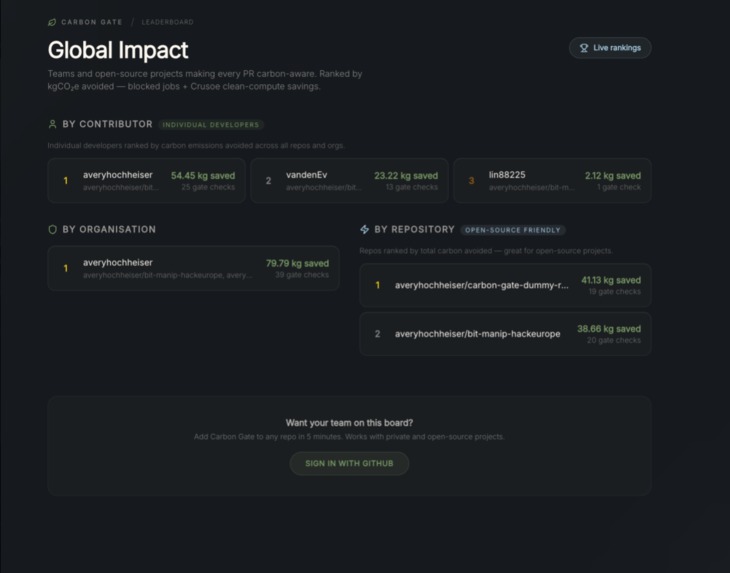Click the Global Impact heading
Viewport: 730px width, 573px height.
pyautogui.click(x=118, y=50)
